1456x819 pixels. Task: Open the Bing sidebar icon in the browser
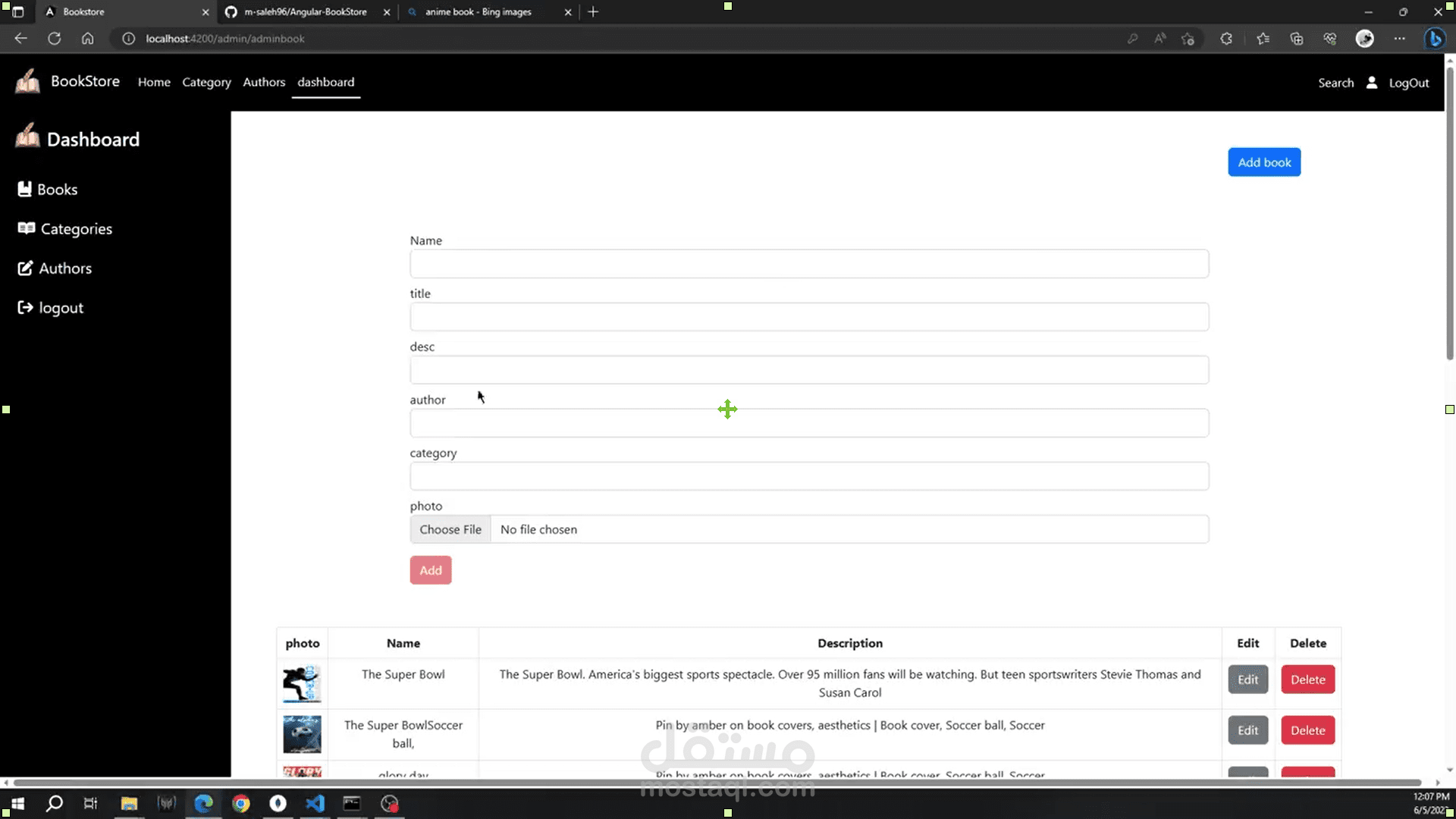click(x=1435, y=39)
